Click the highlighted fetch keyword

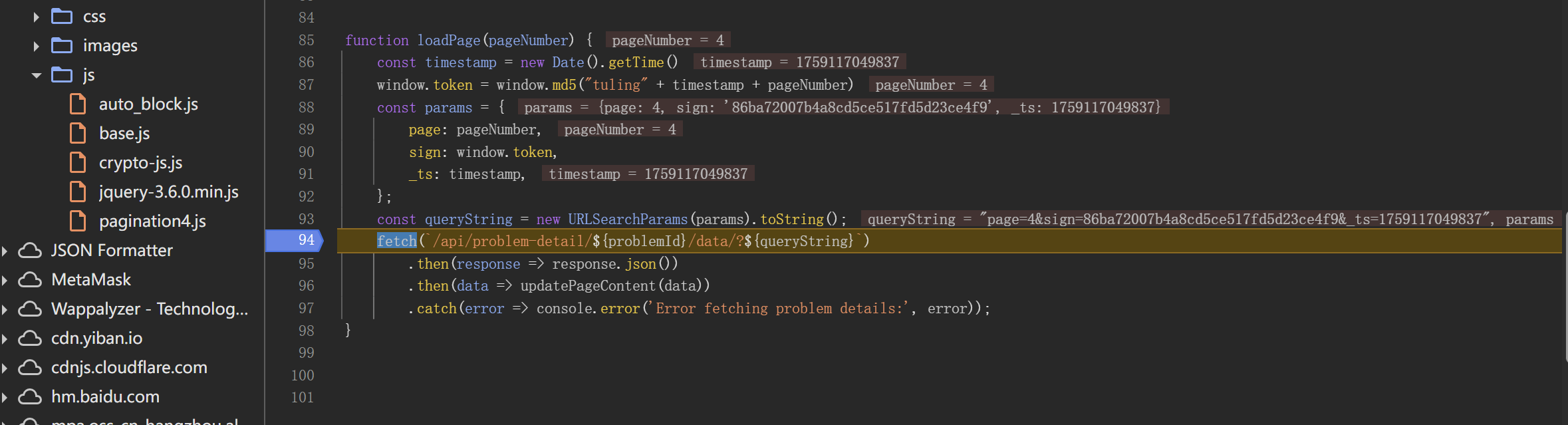(397, 241)
